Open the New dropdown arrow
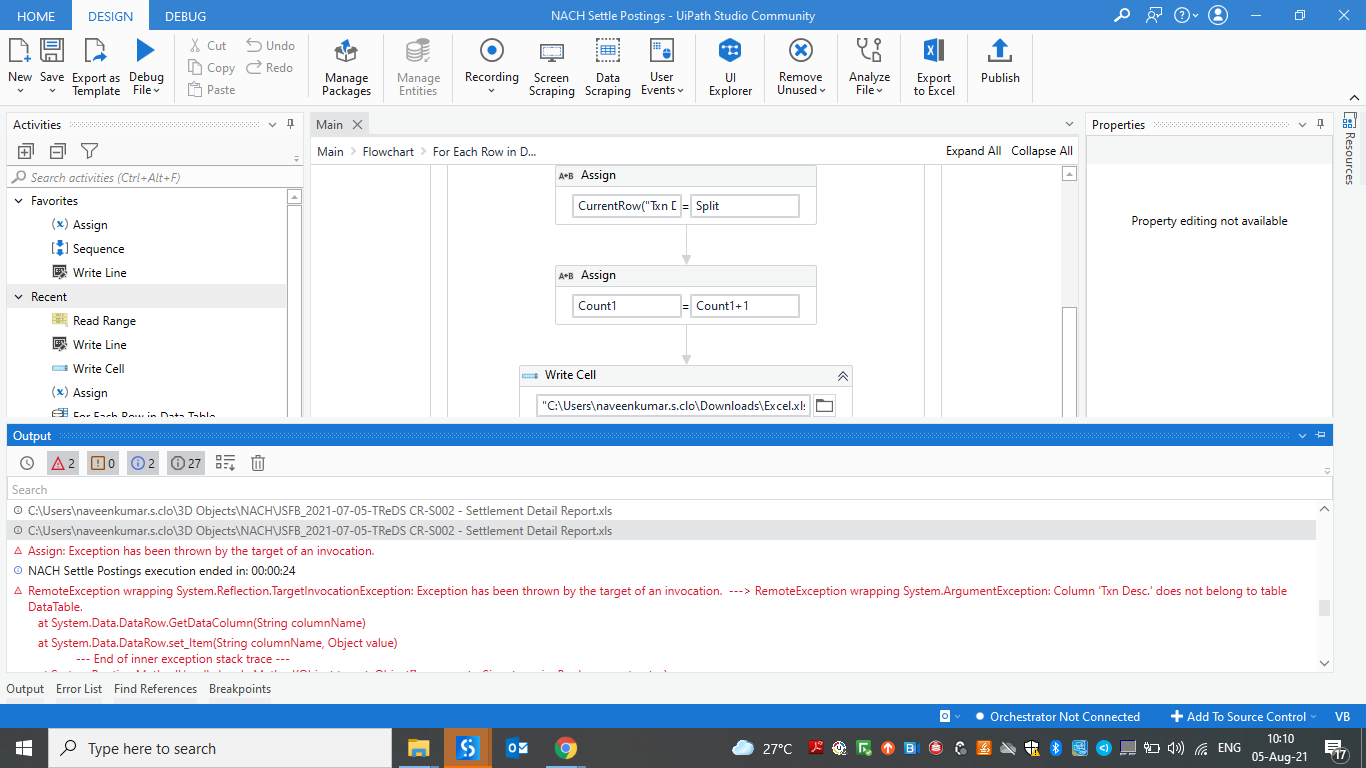 (x=20, y=91)
